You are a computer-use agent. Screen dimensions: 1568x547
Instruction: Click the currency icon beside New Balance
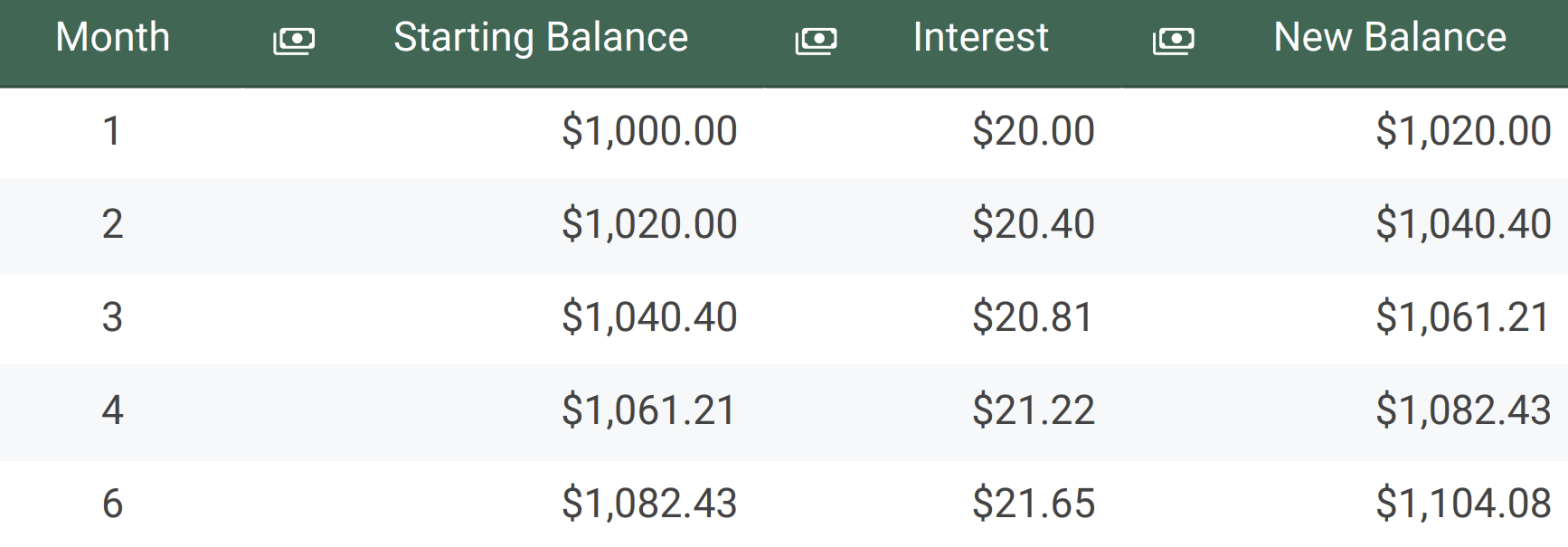coord(1173,41)
